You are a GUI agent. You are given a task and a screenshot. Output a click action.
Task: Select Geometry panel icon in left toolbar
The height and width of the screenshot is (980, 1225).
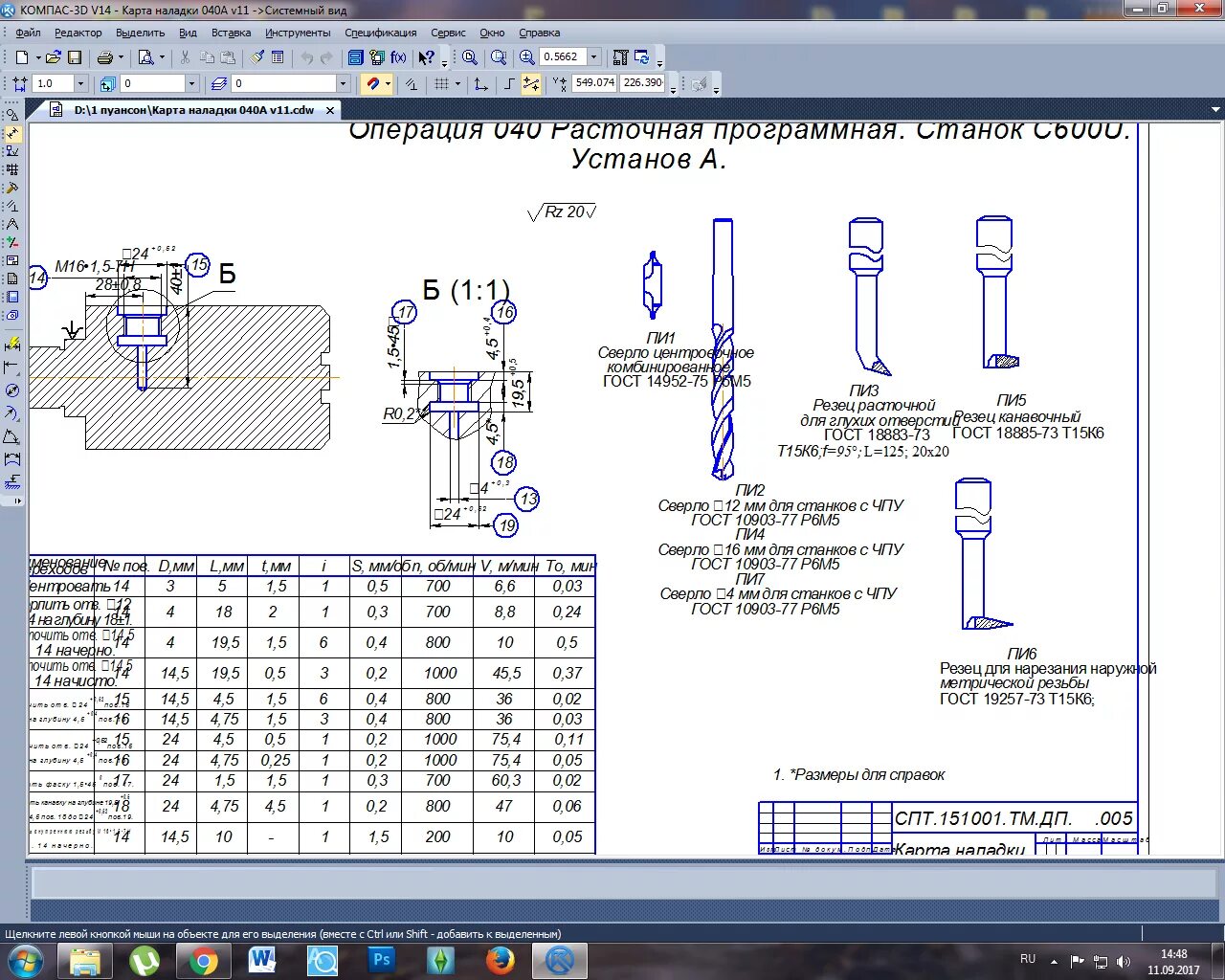pos(12,115)
